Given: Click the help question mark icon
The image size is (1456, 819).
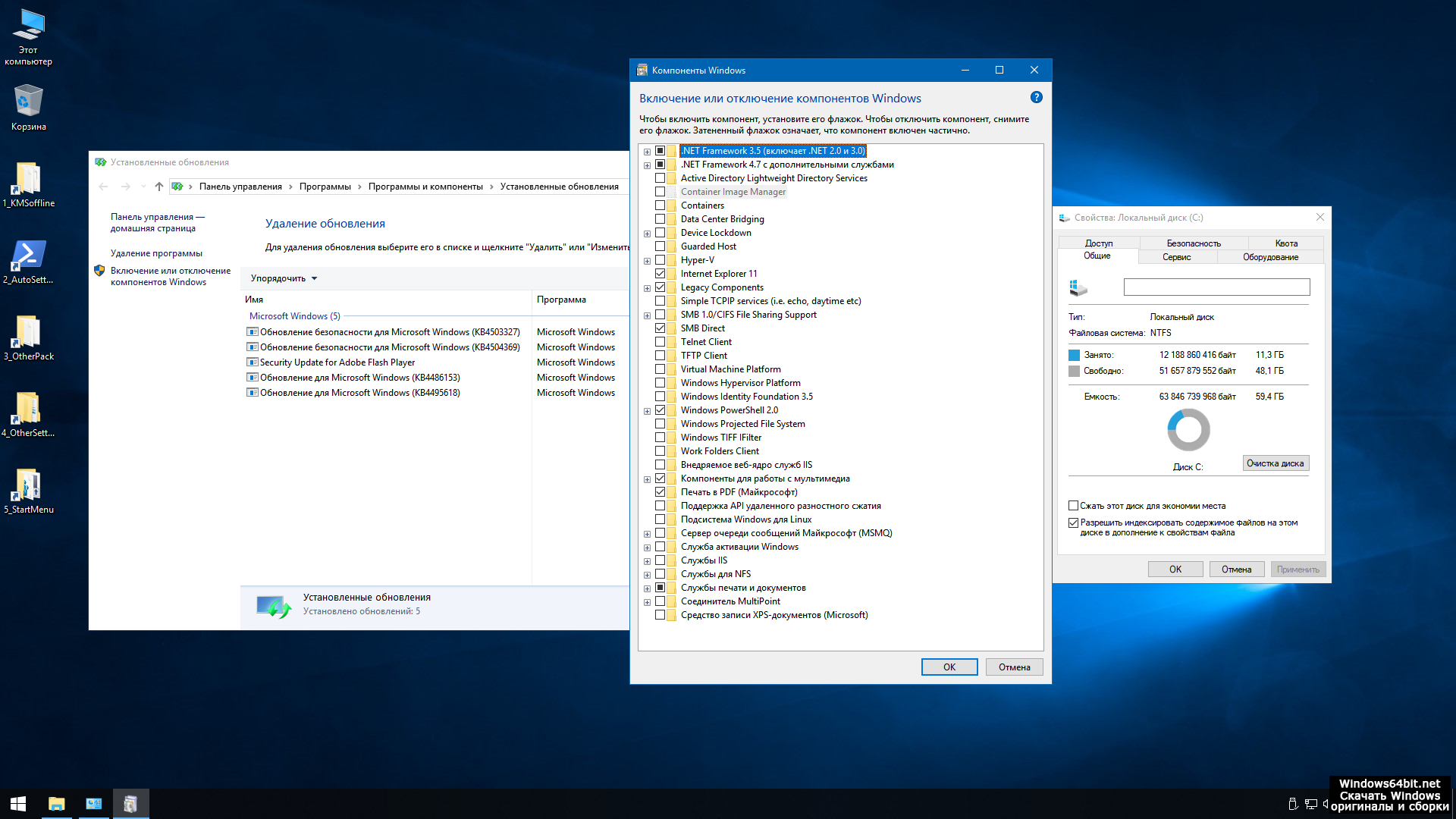Looking at the screenshot, I should (x=1036, y=98).
